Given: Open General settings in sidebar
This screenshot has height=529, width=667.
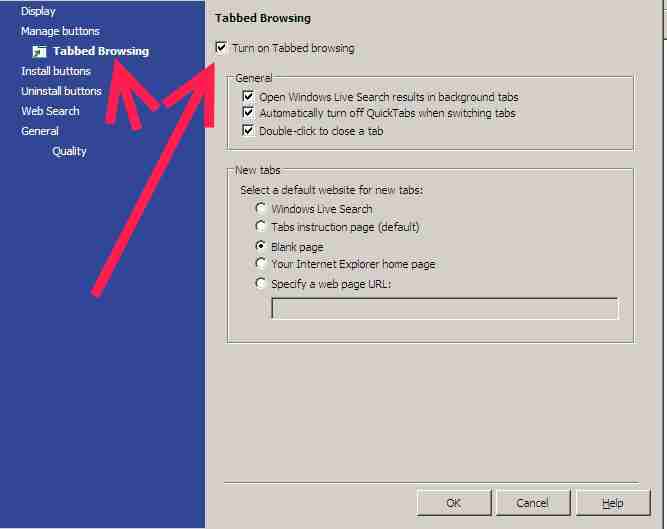Looking at the screenshot, I should click(x=40, y=131).
